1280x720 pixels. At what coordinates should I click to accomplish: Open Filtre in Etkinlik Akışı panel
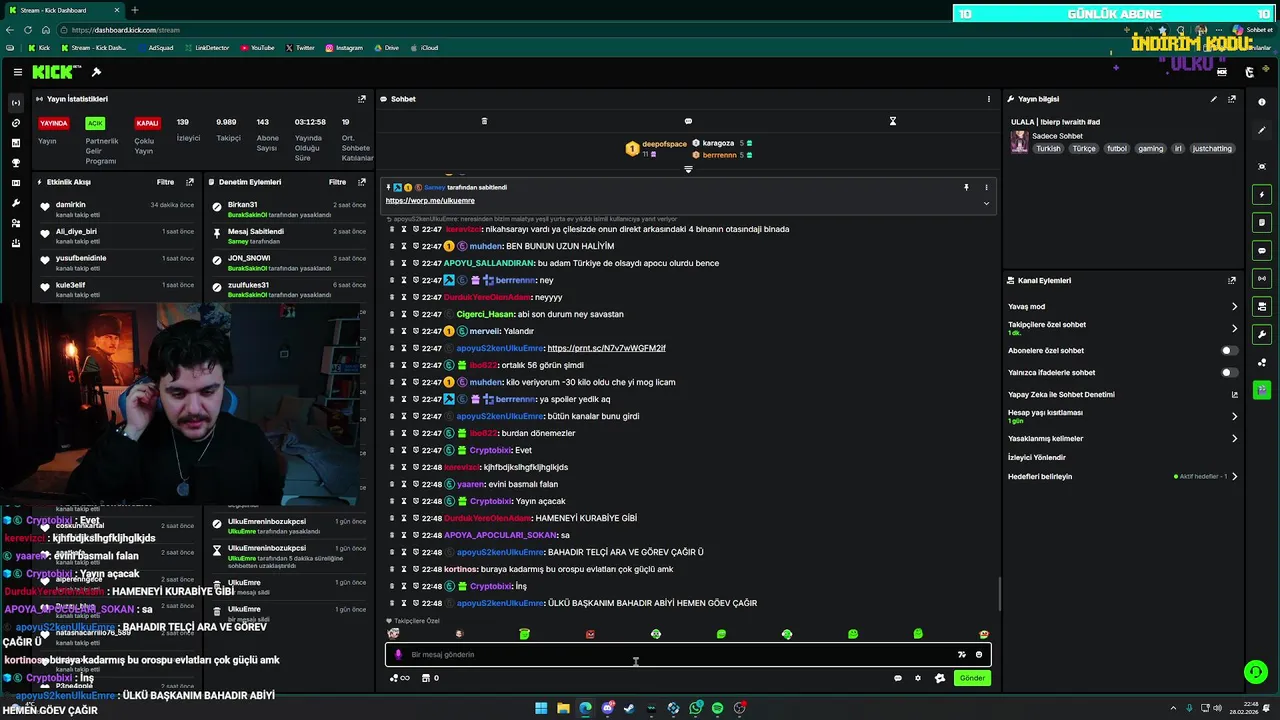(x=165, y=182)
